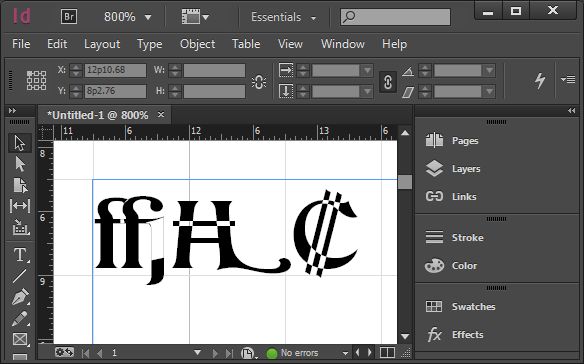The height and width of the screenshot is (364, 584).
Task: Select the Direct Selection tool (white arrow)
Action: [20, 164]
